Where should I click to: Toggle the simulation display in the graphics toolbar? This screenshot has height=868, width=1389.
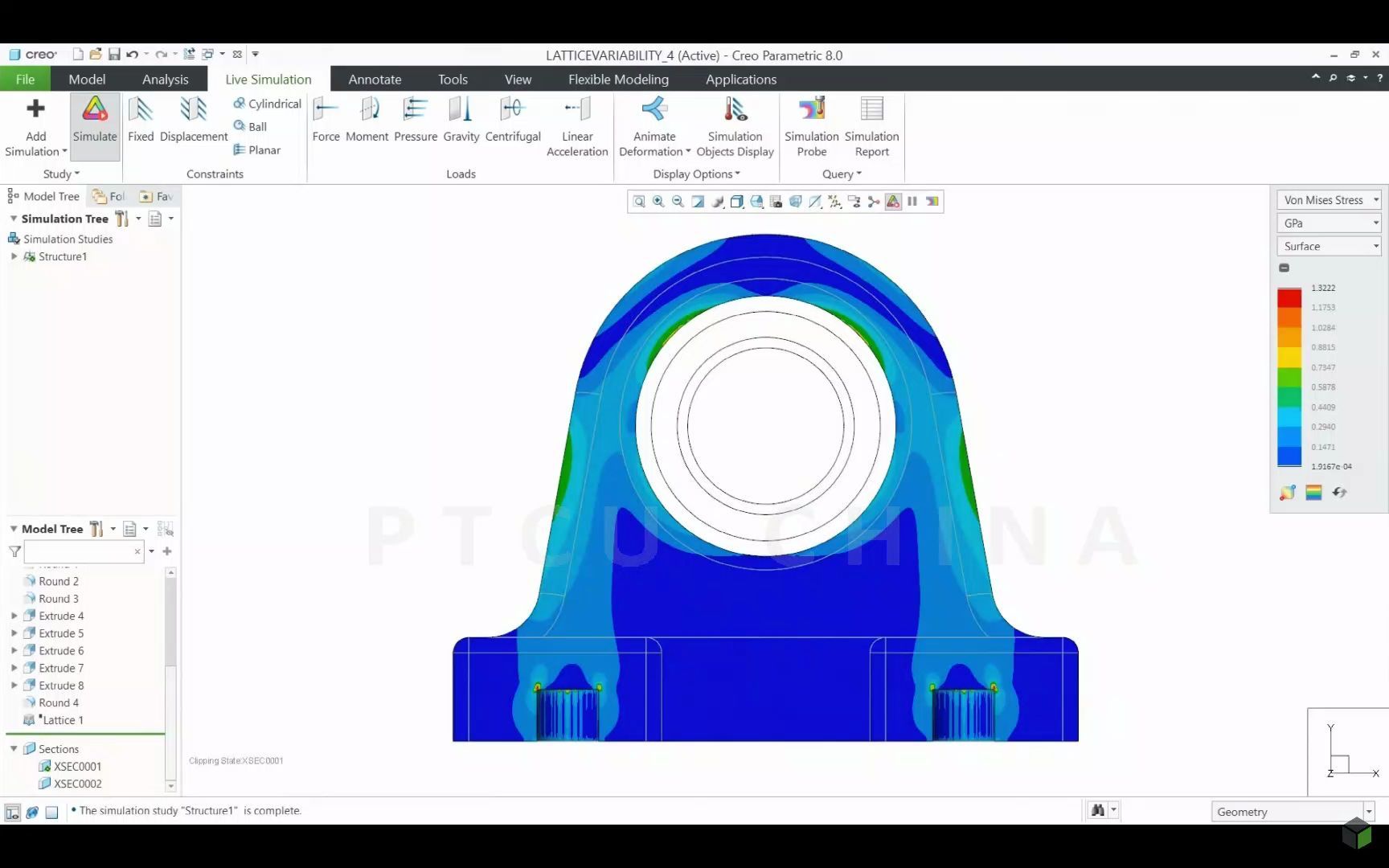(892, 201)
